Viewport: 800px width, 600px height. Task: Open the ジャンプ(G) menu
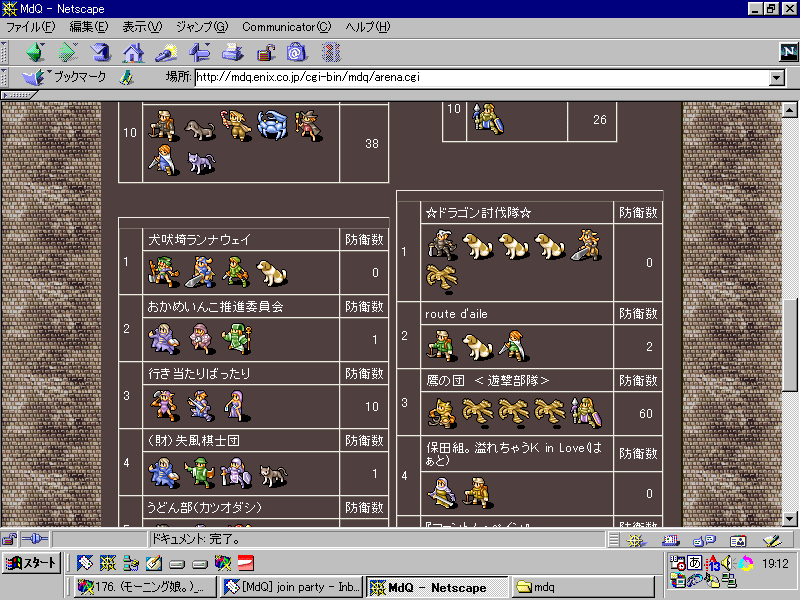(x=202, y=27)
